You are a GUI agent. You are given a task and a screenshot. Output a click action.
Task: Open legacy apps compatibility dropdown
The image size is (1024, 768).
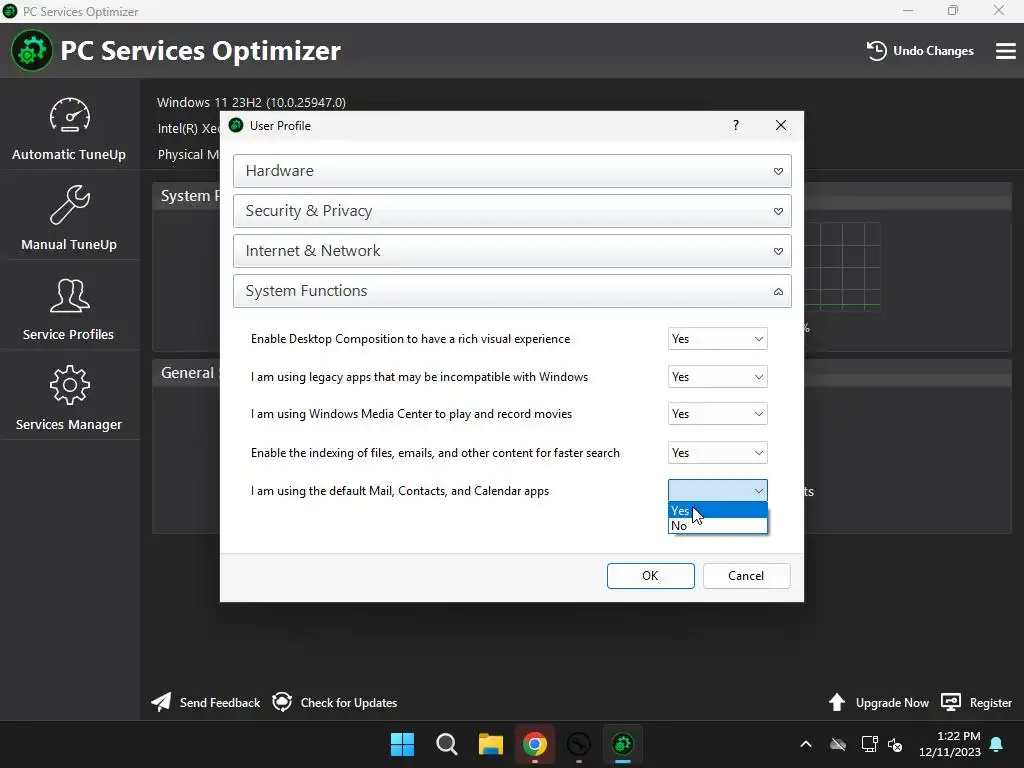[x=717, y=377]
